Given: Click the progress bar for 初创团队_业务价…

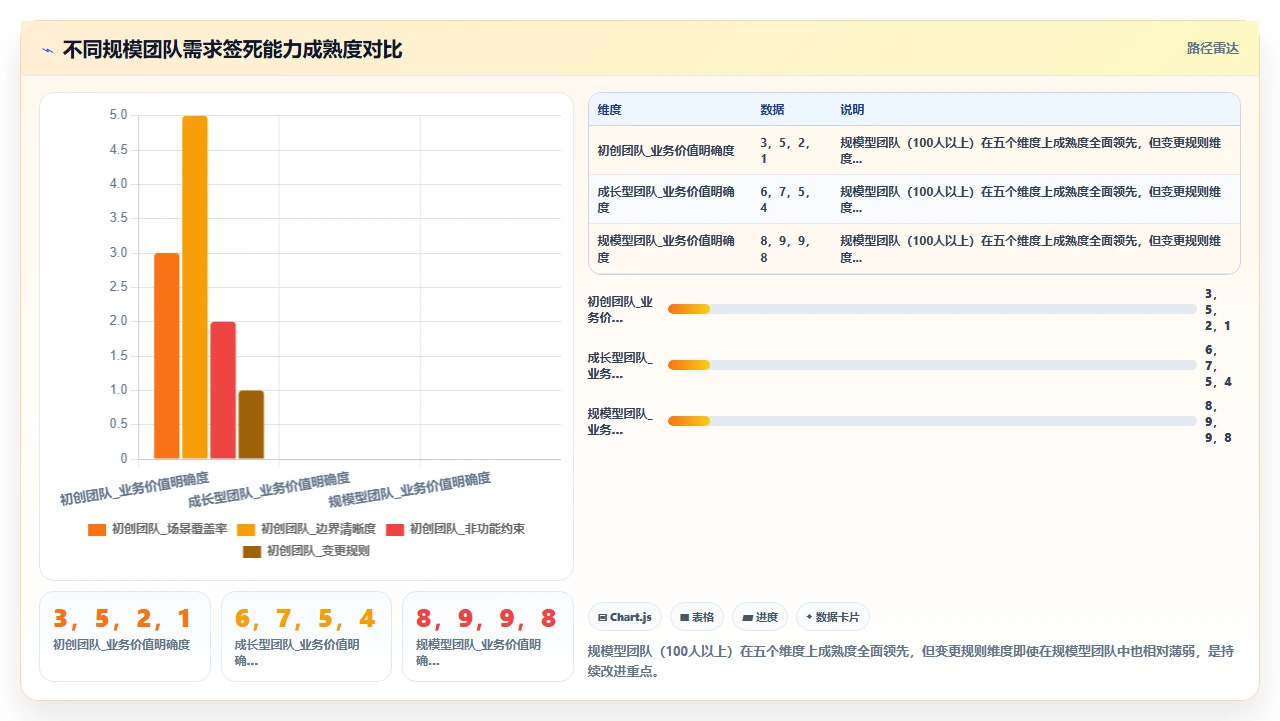Looking at the screenshot, I should click(x=932, y=309).
